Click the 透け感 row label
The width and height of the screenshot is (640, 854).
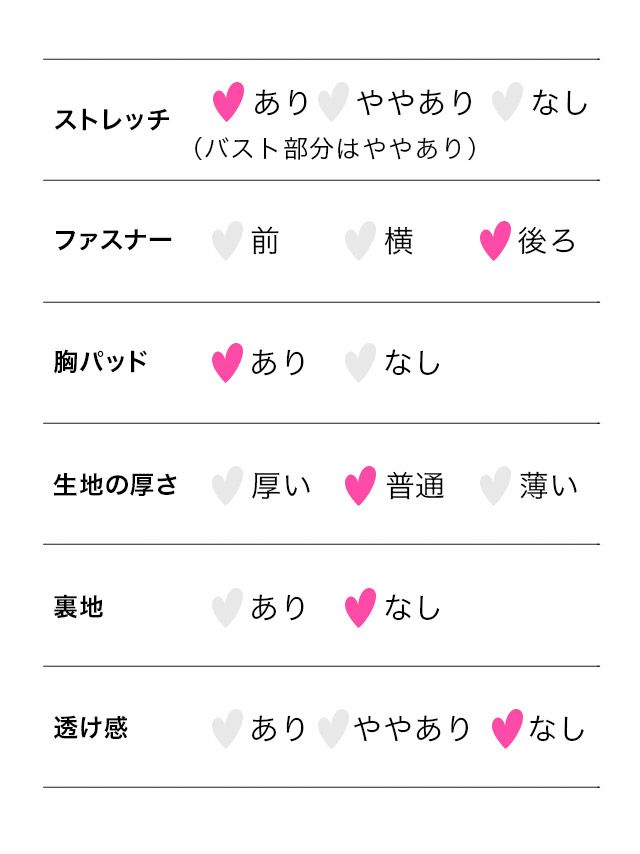click(90, 727)
